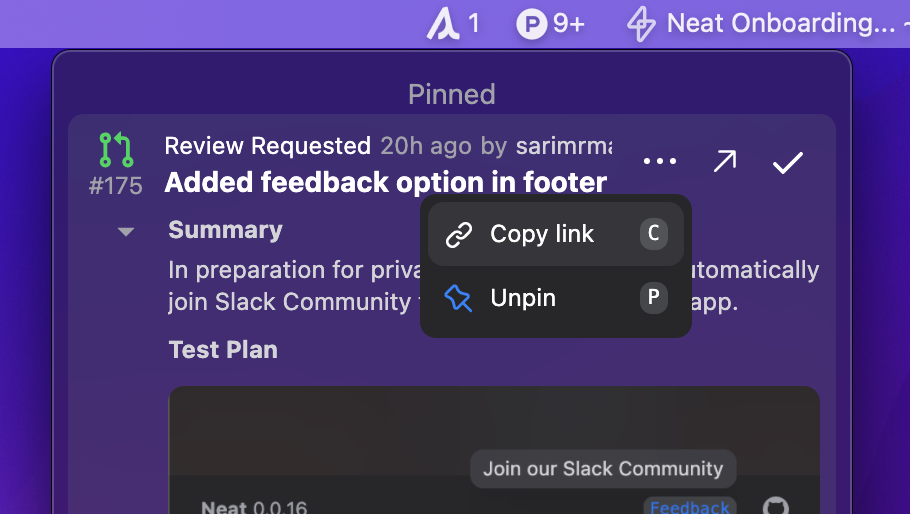
Task: Mark notification done with checkmark icon
Action: click(788, 162)
